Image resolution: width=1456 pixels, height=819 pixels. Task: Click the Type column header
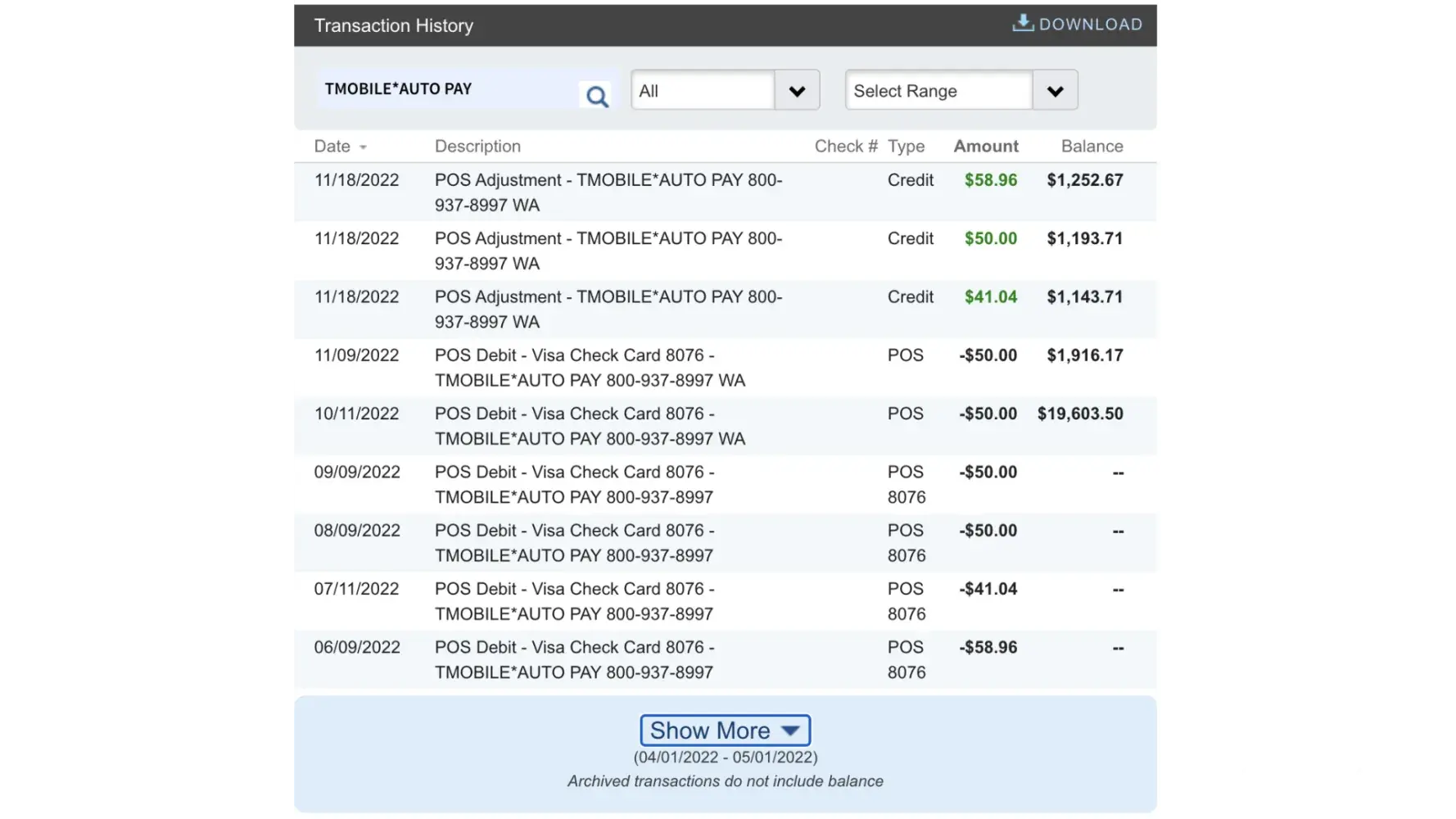906,147
